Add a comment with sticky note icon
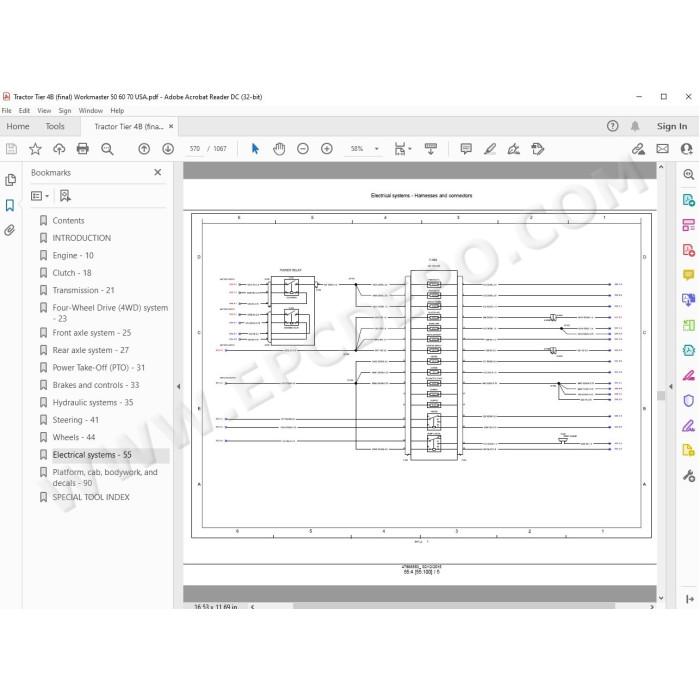700x700 pixels. click(466, 149)
